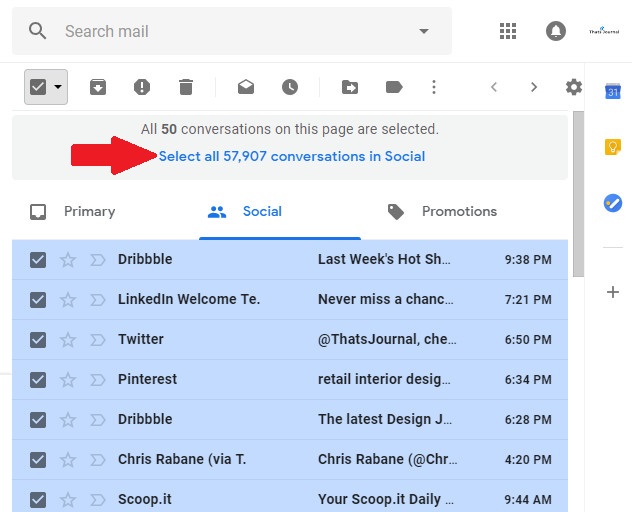This screenshot has height=512, width=632.
Task: Click the Twitter sender name
Action: tap(141, 339)
